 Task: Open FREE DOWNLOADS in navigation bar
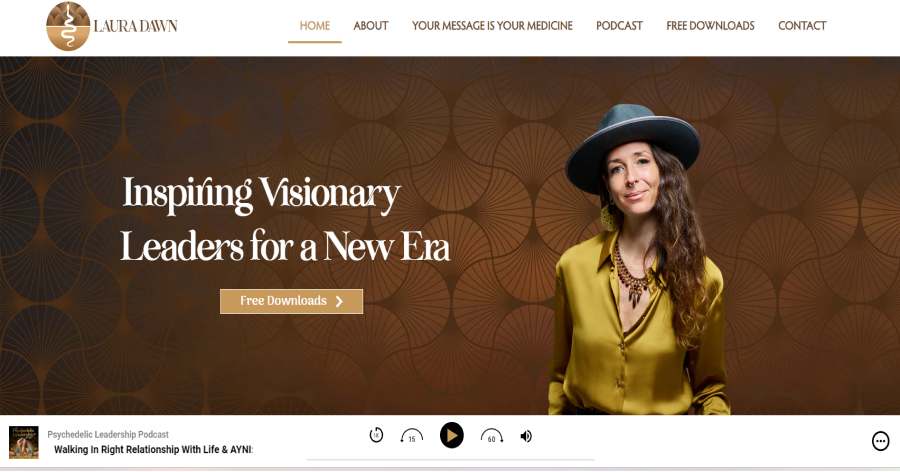click(710, 26)
